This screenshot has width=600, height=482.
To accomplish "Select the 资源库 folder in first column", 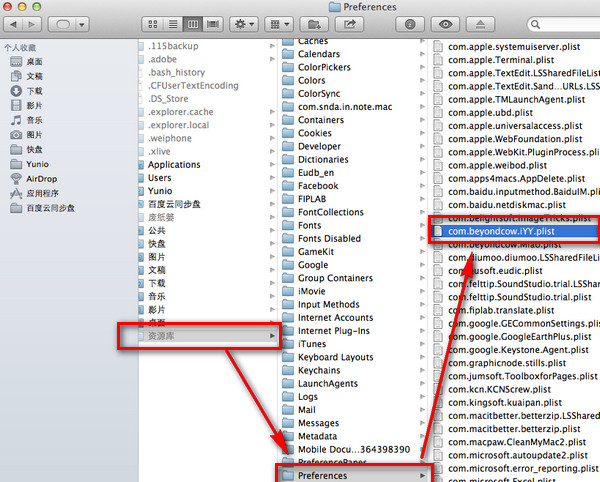I will pyautogui.click(x=162, y=336).
